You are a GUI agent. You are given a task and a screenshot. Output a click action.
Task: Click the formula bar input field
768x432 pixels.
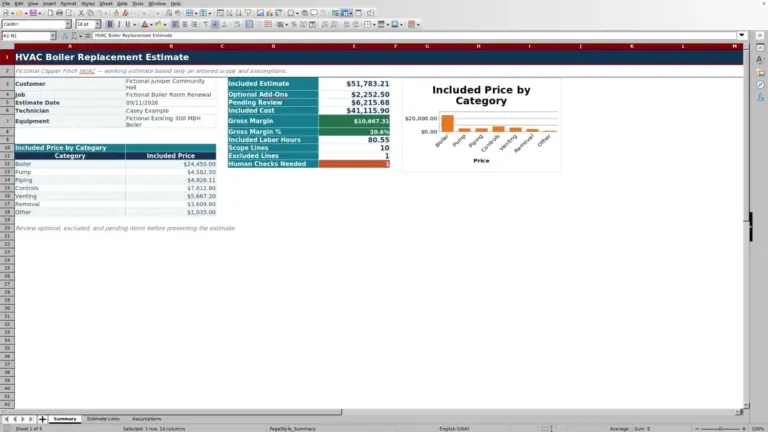pyautogui.click(x=414, y=35)
